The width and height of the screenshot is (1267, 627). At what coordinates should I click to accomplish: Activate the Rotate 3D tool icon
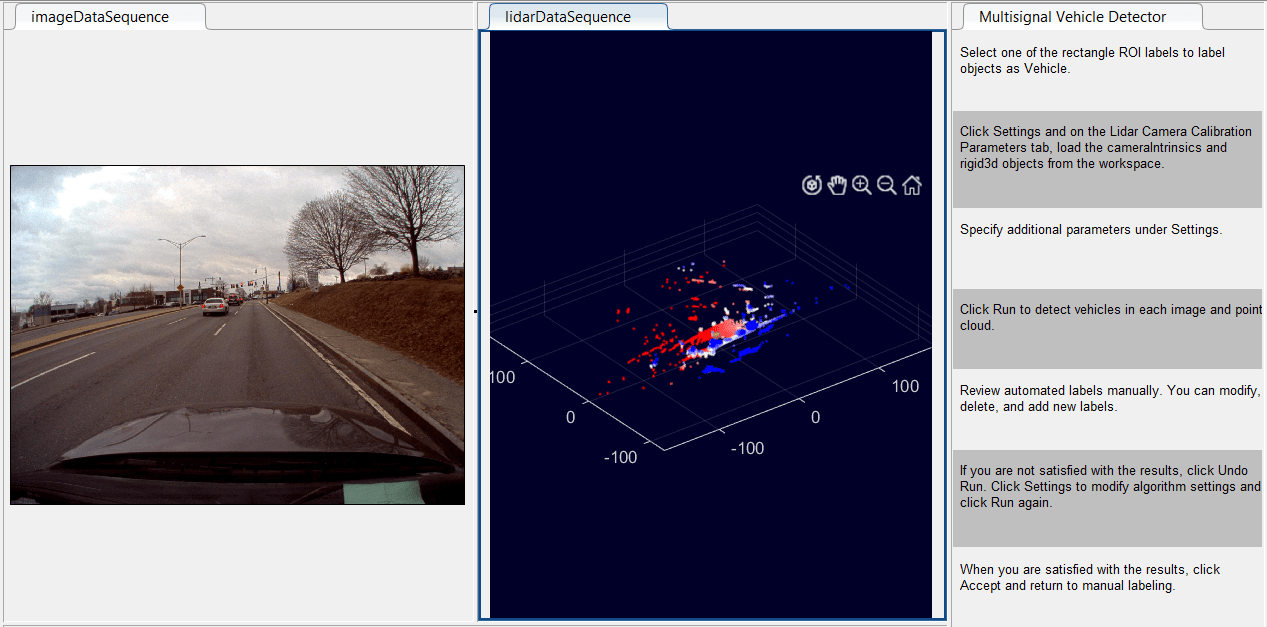812,185
